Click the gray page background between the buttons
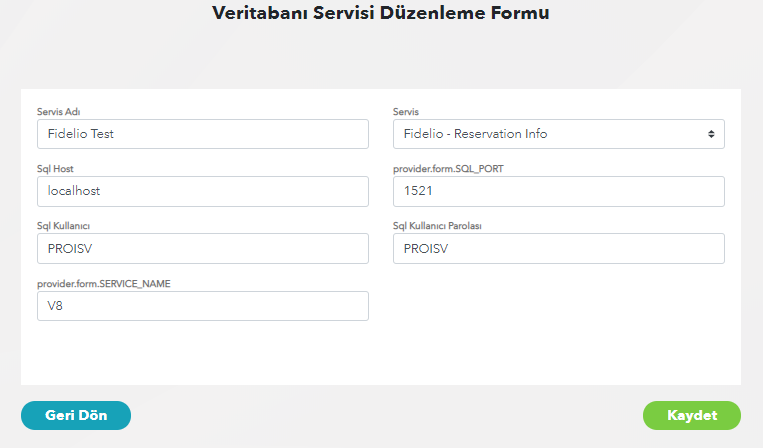This screenshot has width=763, height=448. [x=385, y=416]
